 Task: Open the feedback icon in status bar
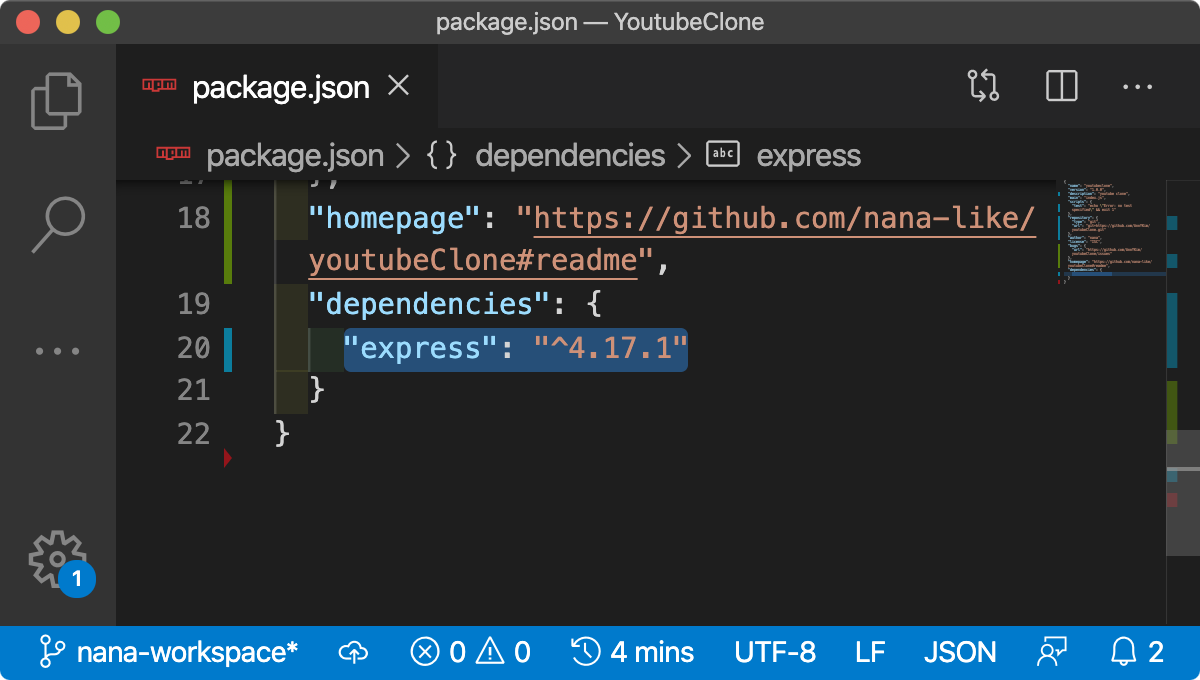1053,653
